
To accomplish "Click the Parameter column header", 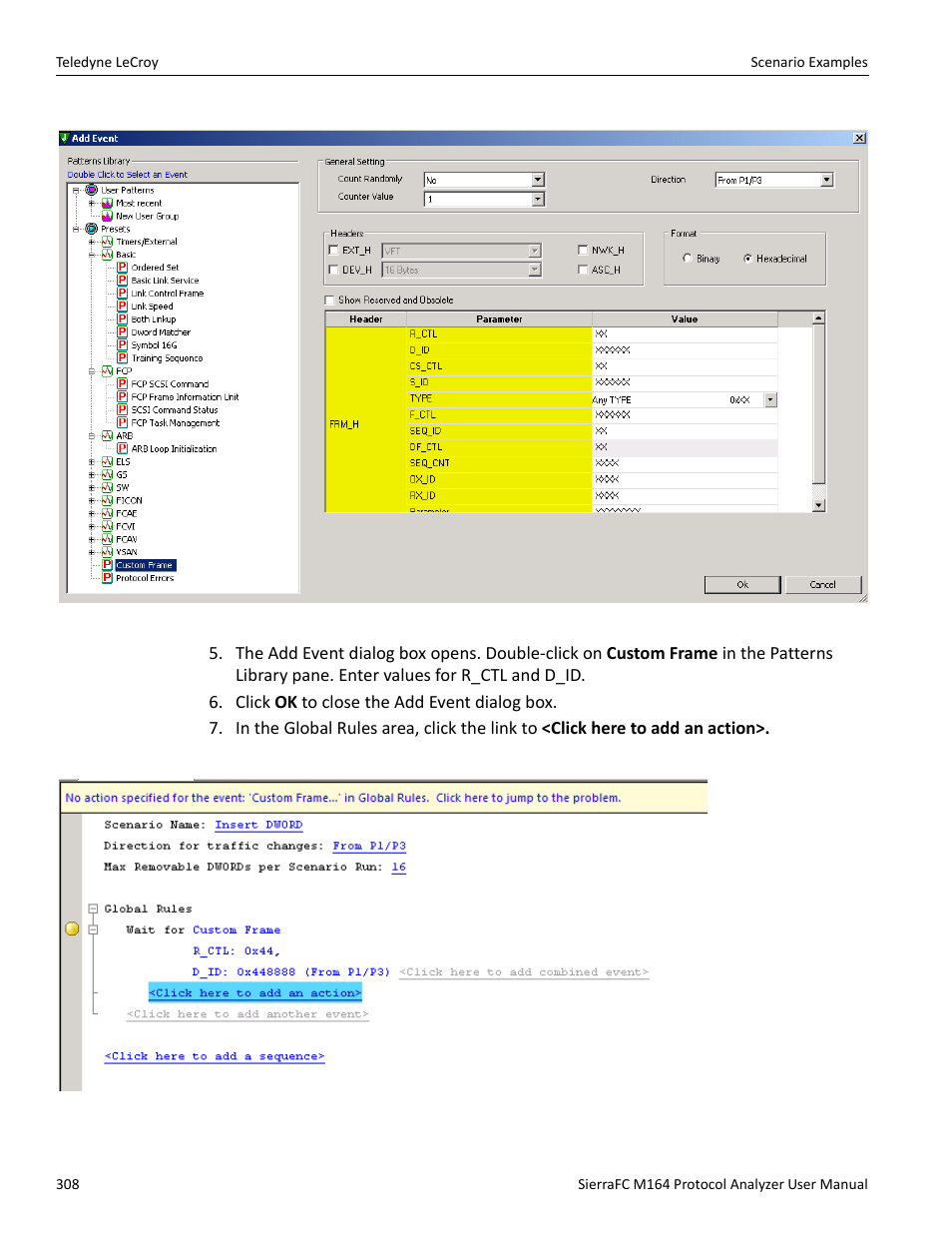I will [499, 319].
